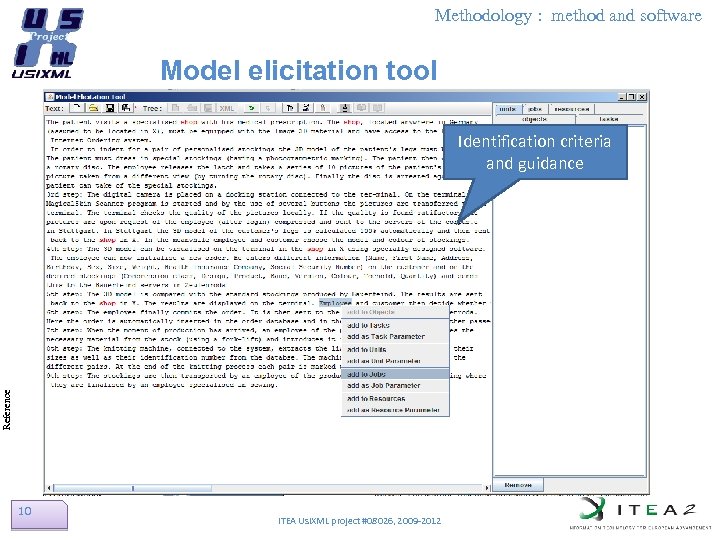Open the tasks tab

pyautogui.click(x=609, y=119)
